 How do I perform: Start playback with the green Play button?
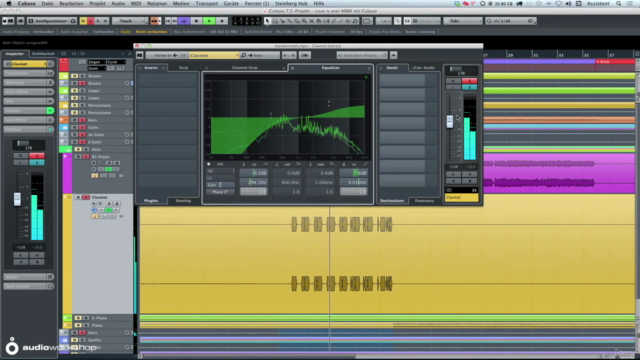(x=209, y=21)
